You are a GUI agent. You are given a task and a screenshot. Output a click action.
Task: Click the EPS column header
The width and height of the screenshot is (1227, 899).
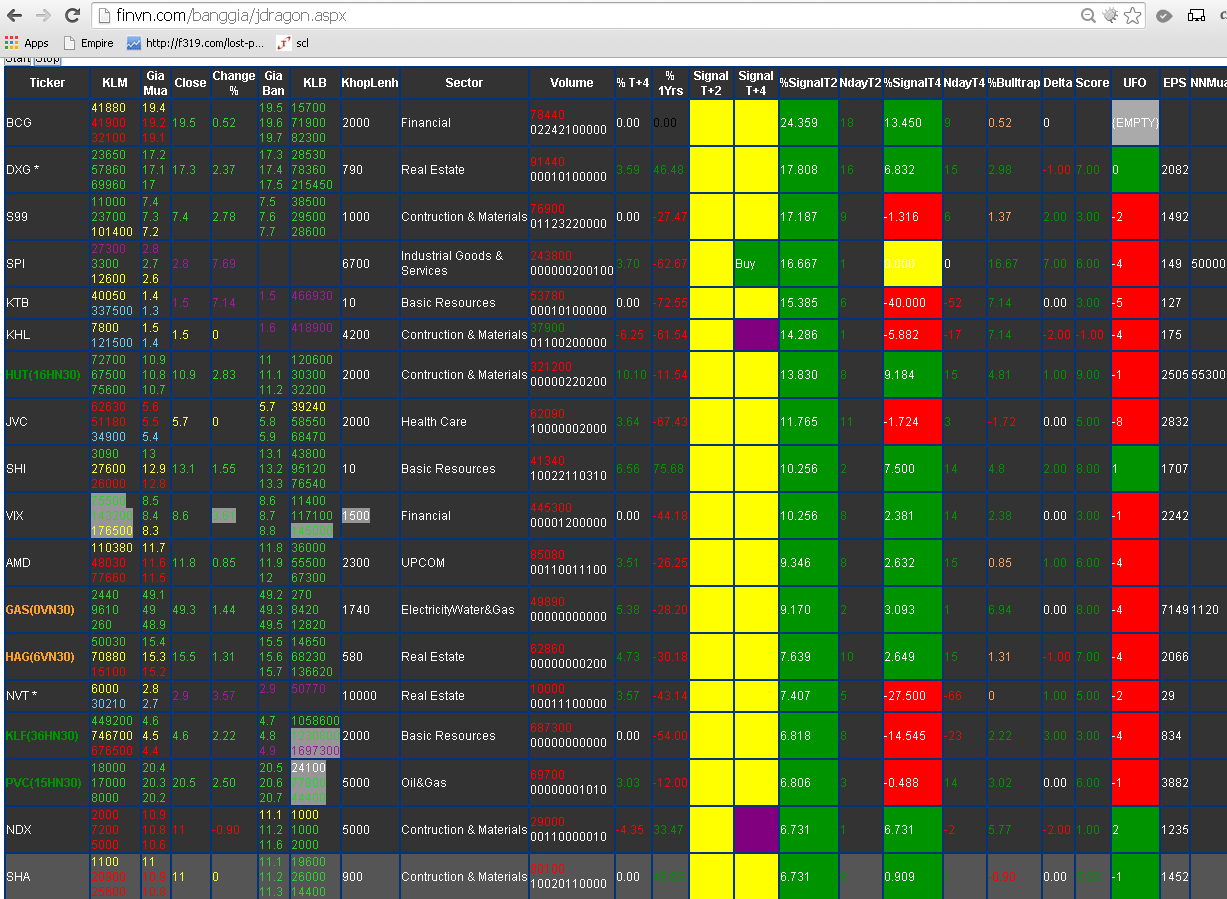click(x=1174, y=83)
